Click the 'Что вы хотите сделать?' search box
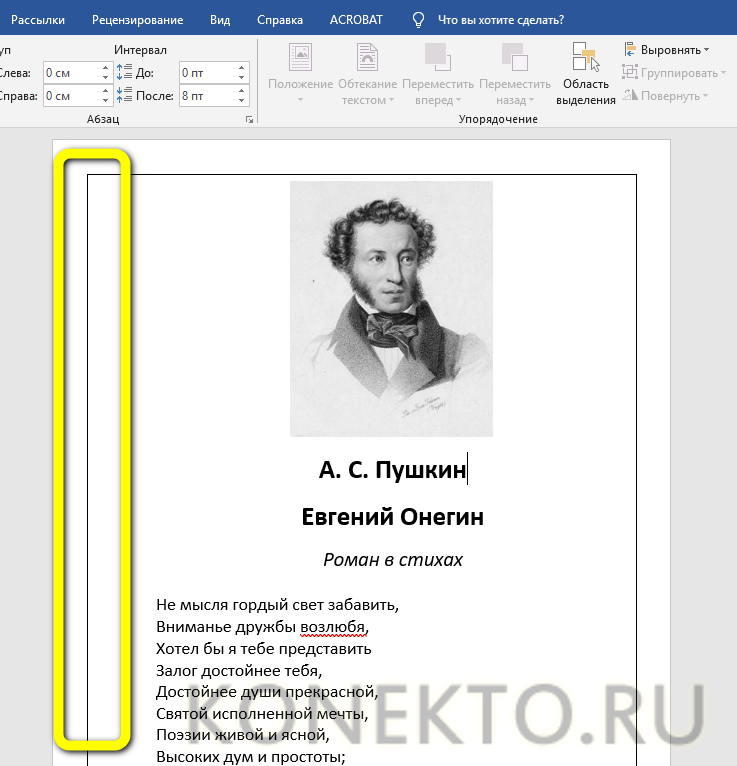737x766 pixels. click(501, 20)
